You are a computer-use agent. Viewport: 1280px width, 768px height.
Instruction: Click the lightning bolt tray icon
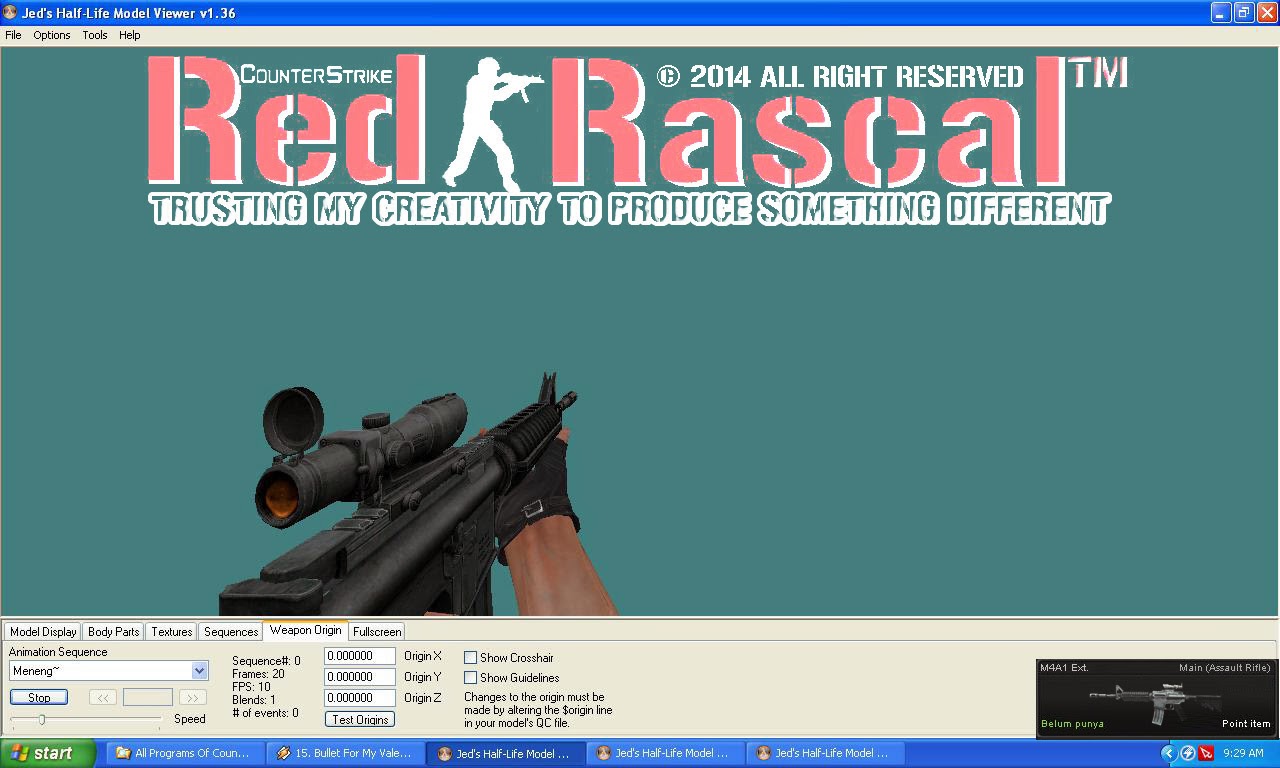(x=1188, y=753)
